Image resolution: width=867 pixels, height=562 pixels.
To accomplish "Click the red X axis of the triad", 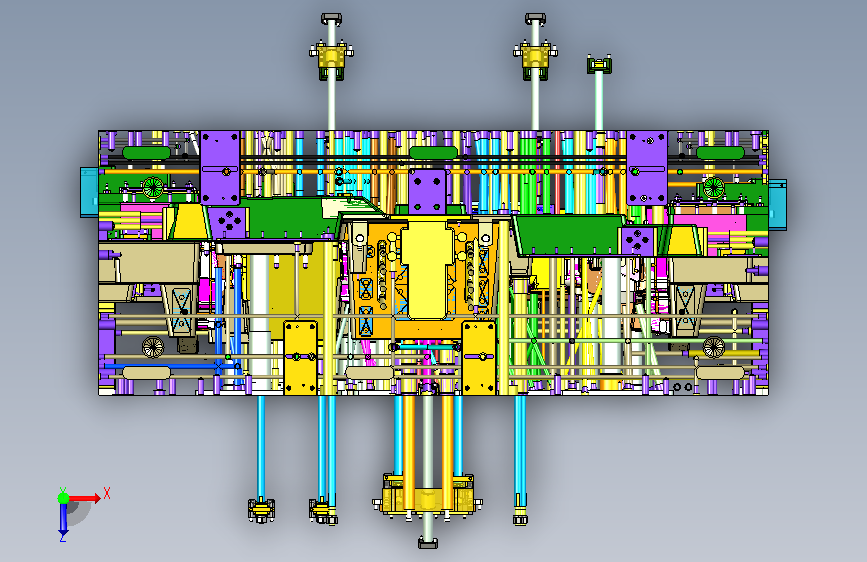I will pos(84,498).
